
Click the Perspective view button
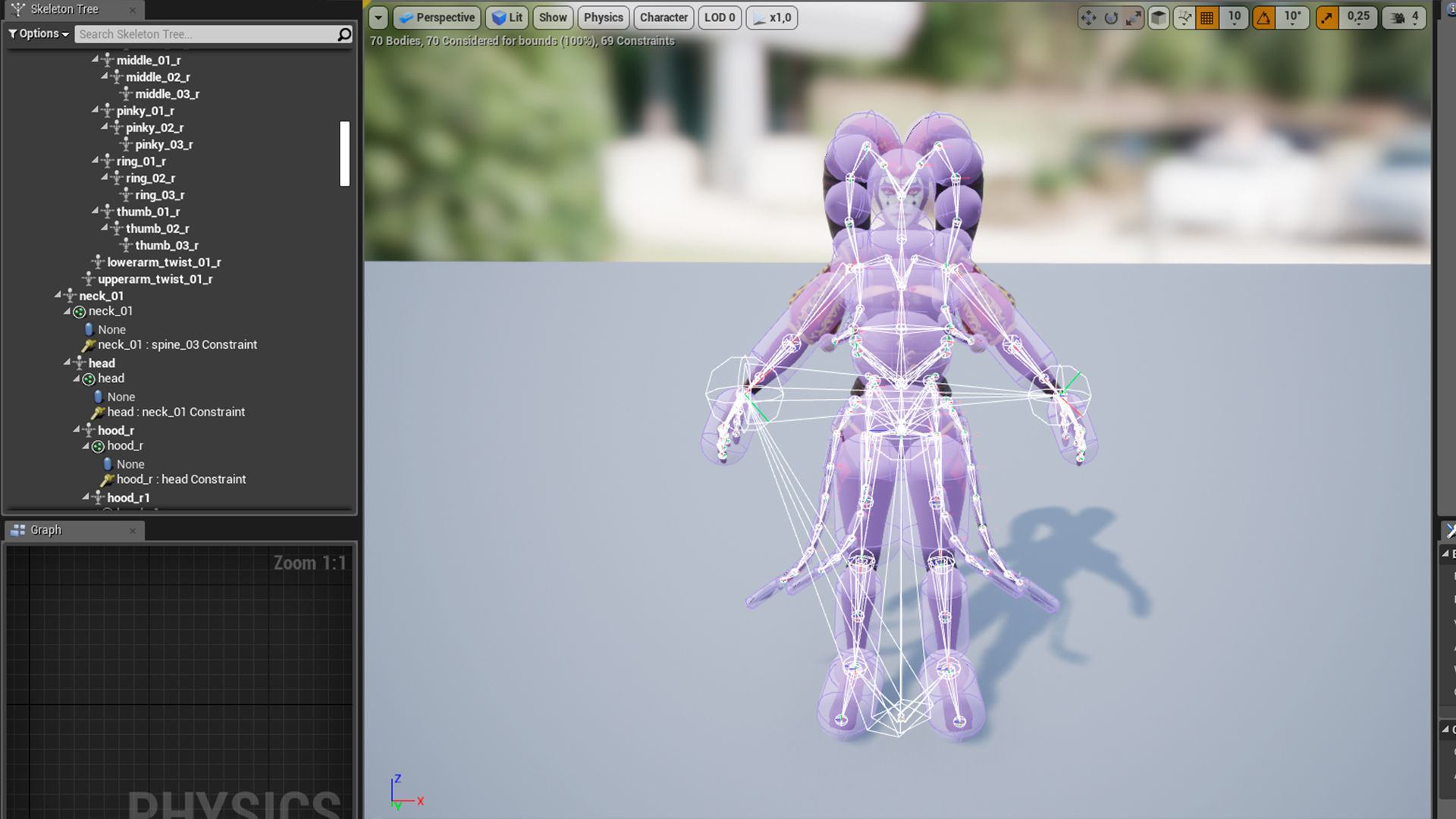(437, 17)
